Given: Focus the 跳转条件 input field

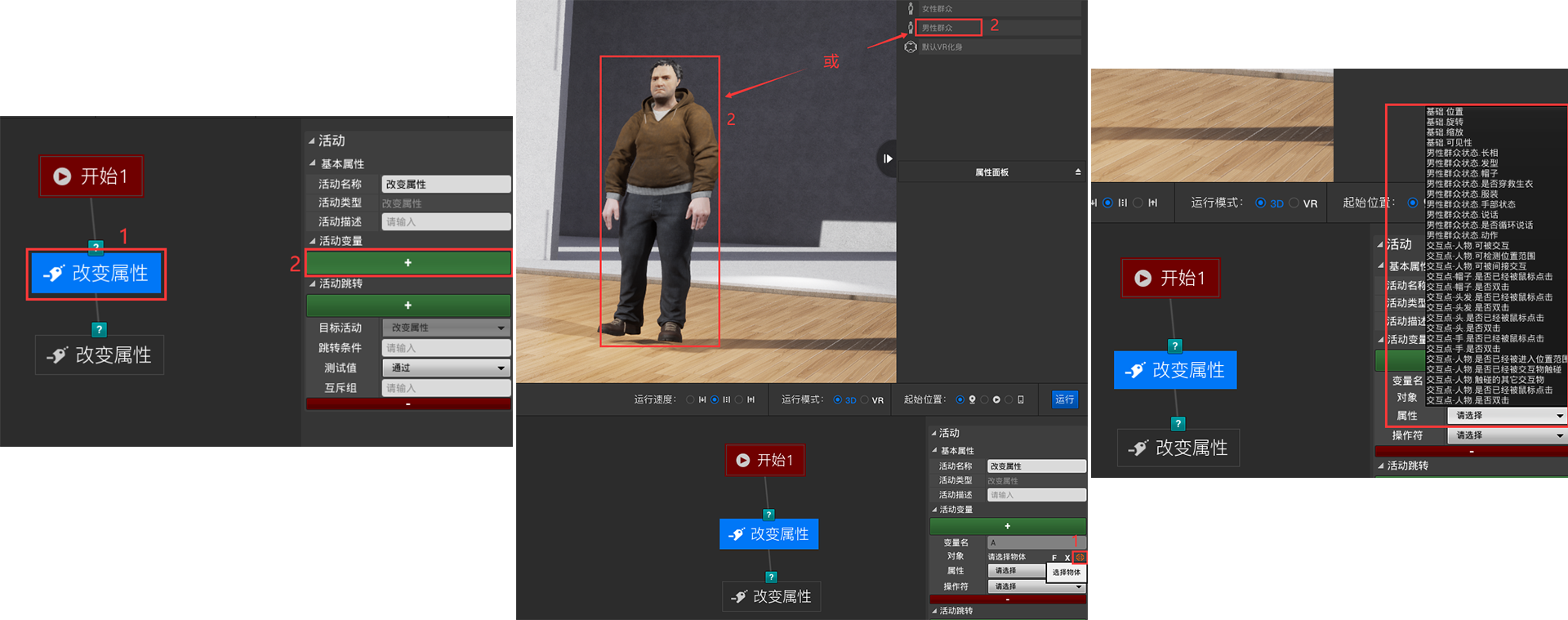Looking at the screenshot, I should pos(446,348).
